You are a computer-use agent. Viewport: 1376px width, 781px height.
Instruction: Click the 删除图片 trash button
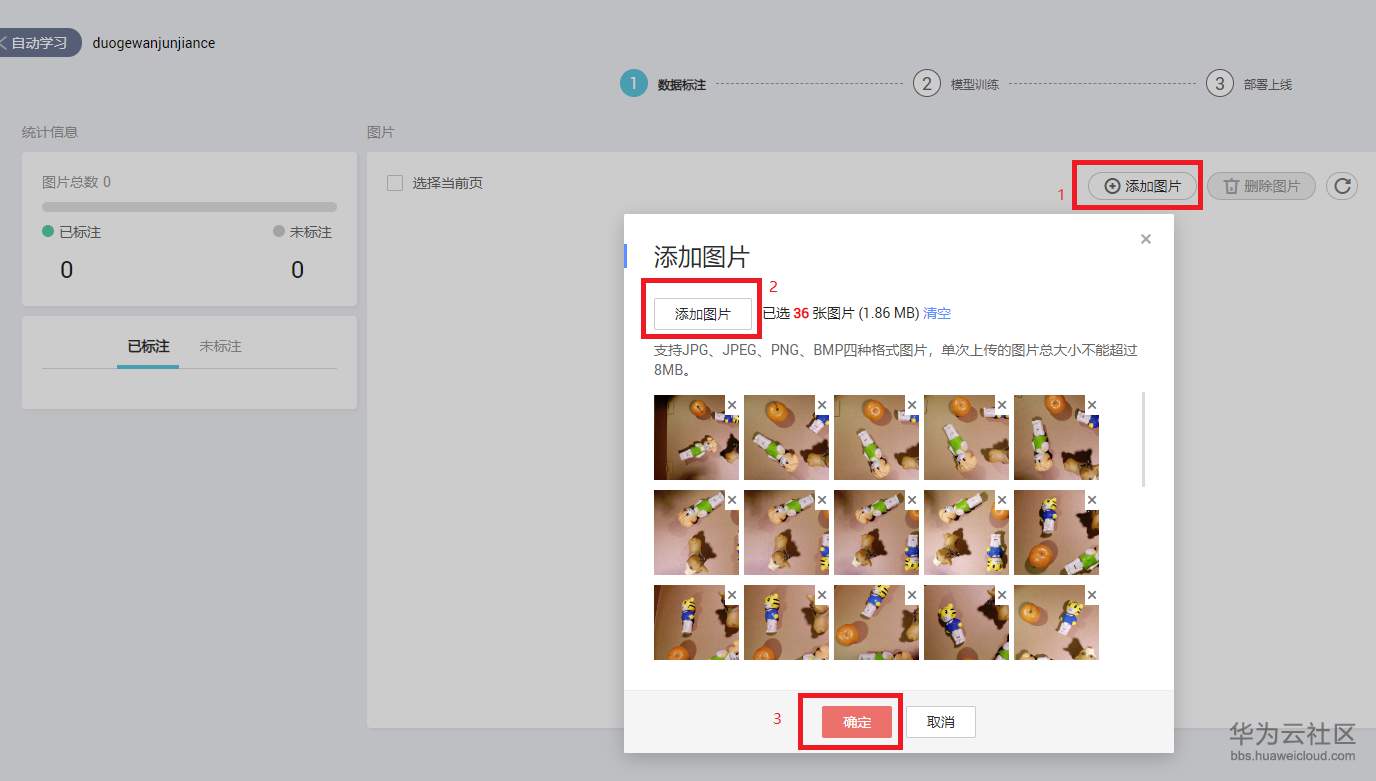[x=1261, y=186]
